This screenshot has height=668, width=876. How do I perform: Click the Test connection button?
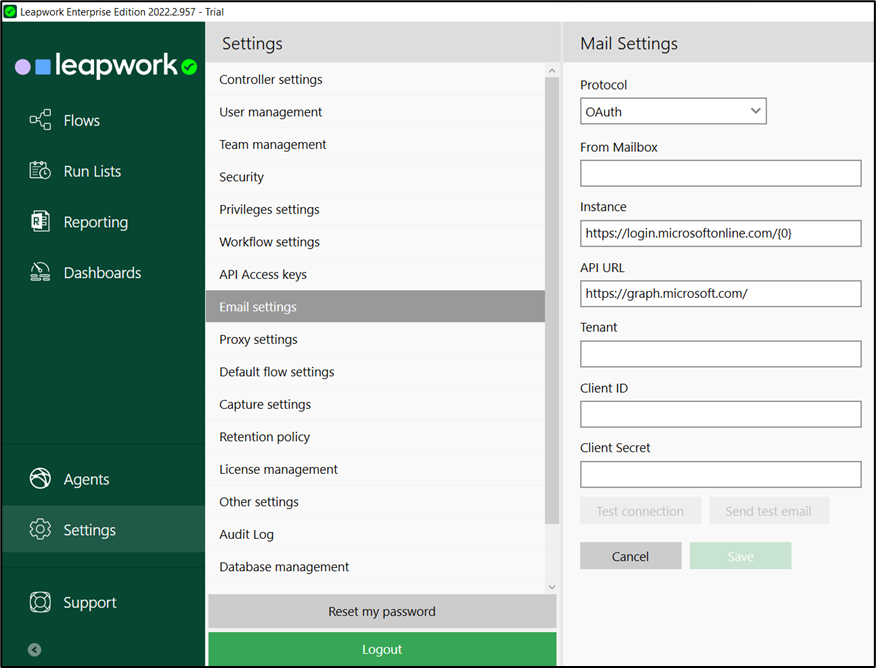tap(640, 510)
